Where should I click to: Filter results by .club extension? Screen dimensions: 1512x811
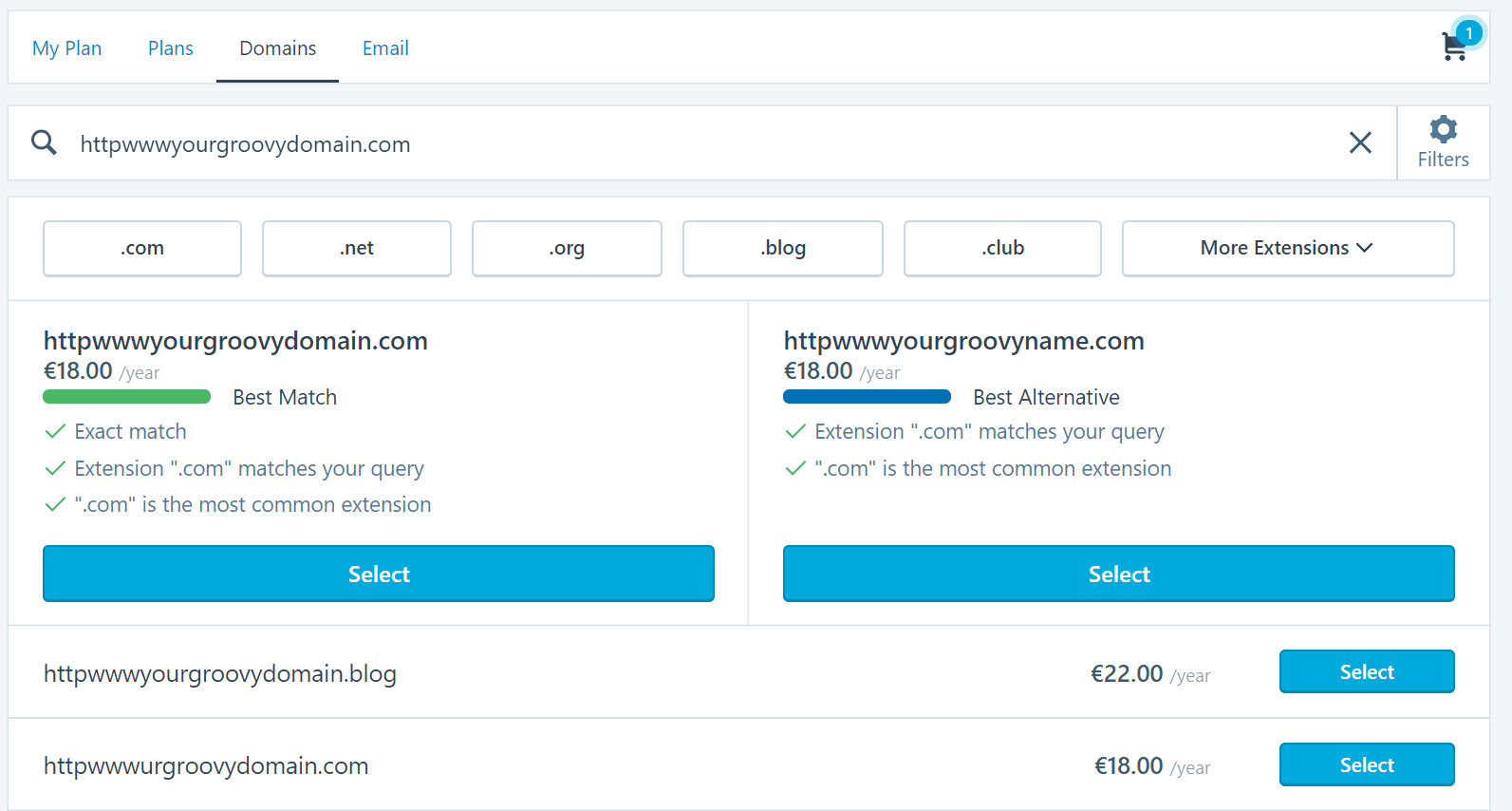(x=1002, y=249)
